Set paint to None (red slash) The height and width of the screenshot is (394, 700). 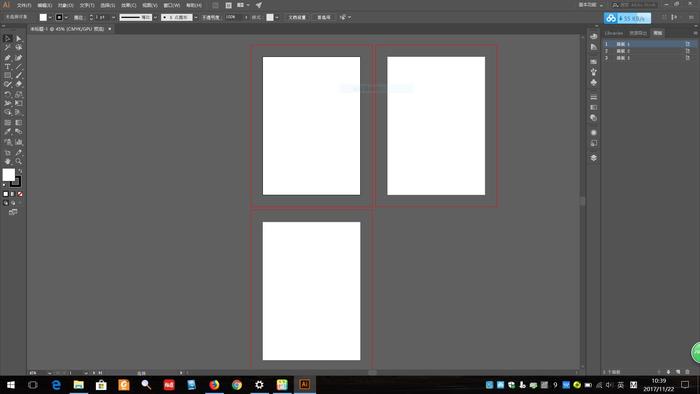tap(20, 194)
